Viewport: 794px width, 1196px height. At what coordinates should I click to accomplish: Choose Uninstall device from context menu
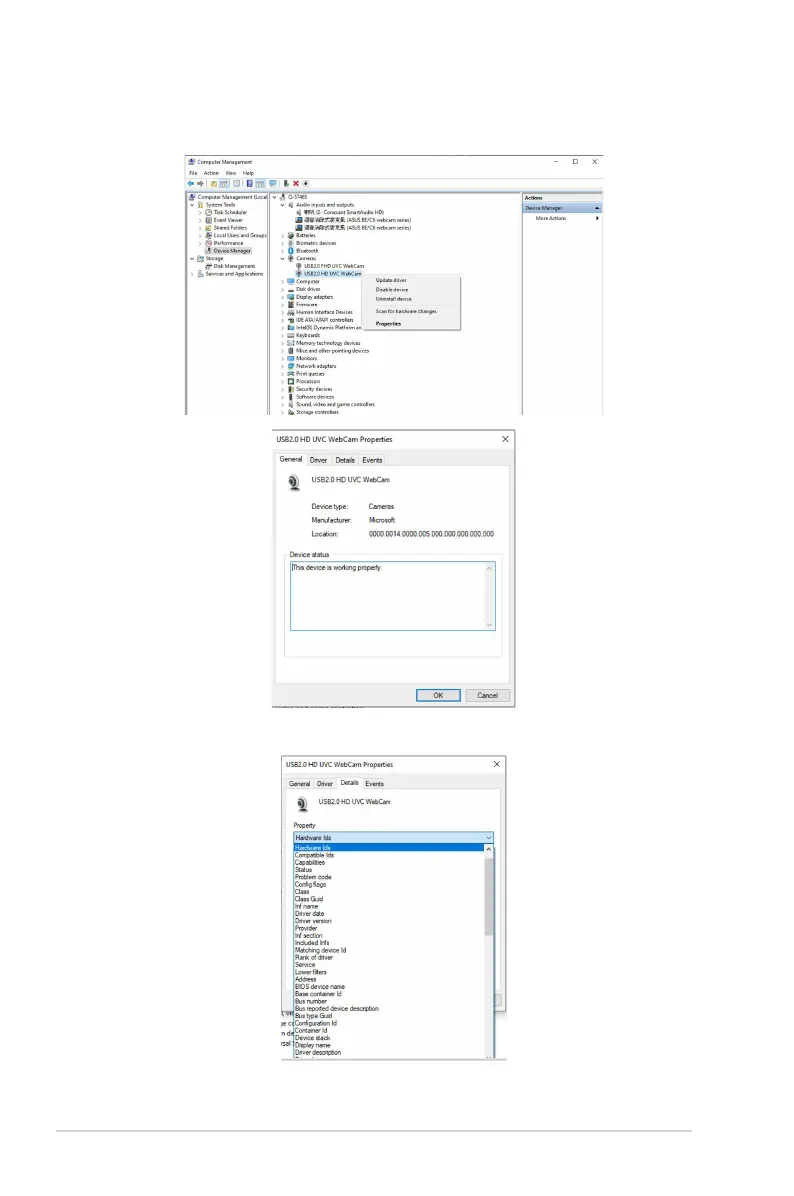[394, 299]
